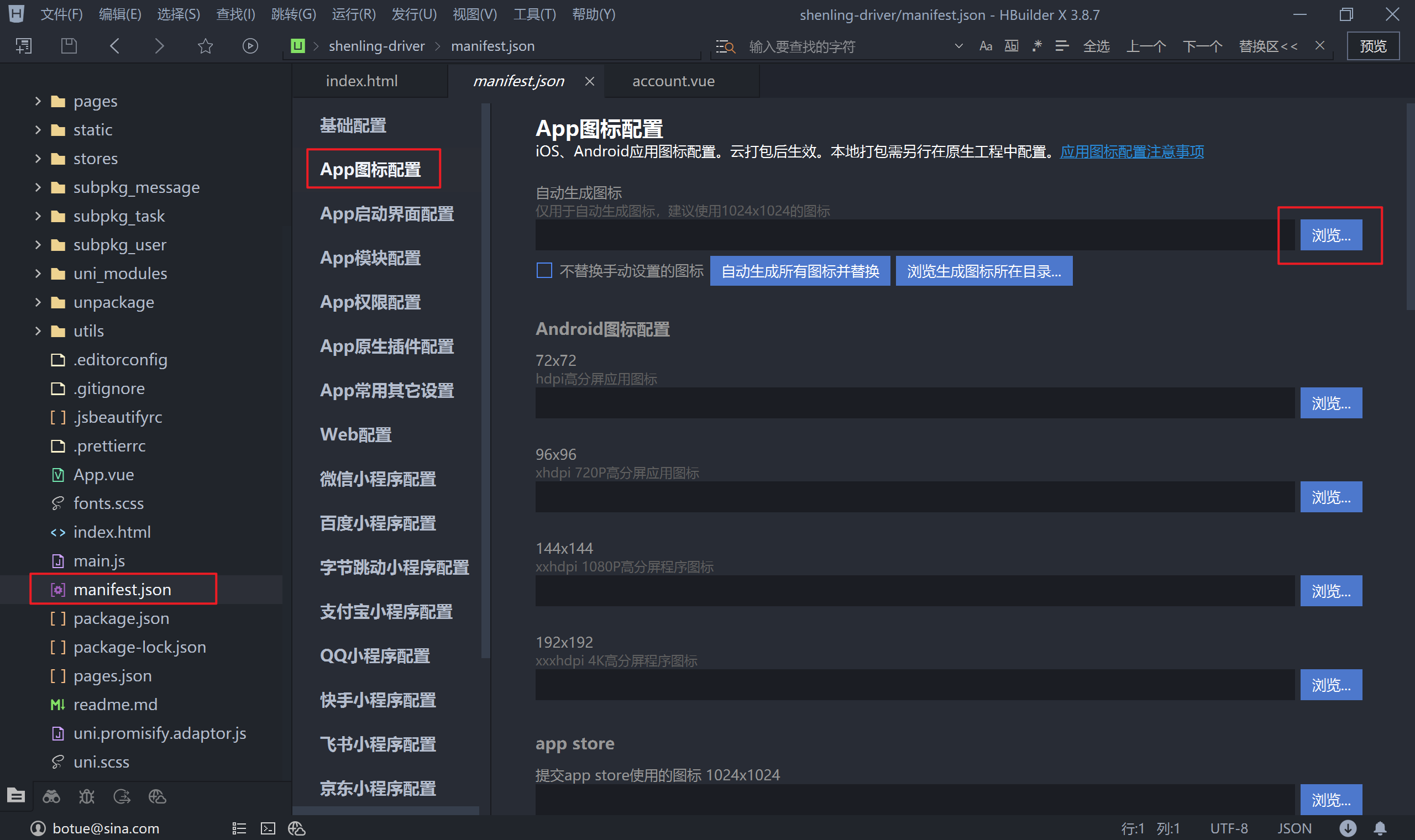The height and width of the screenshot is (840, 1415).
Task: Click the right-side vertical scrollbar
Action: click(1409, 207)
